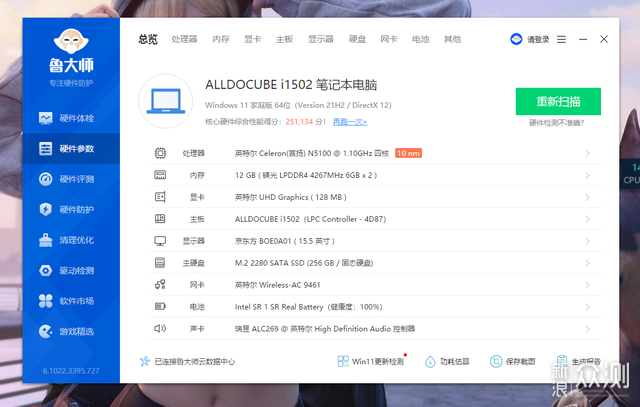640x407 pixels.
Task: Switch to the 网卡 tab
Action: (389, 39)
